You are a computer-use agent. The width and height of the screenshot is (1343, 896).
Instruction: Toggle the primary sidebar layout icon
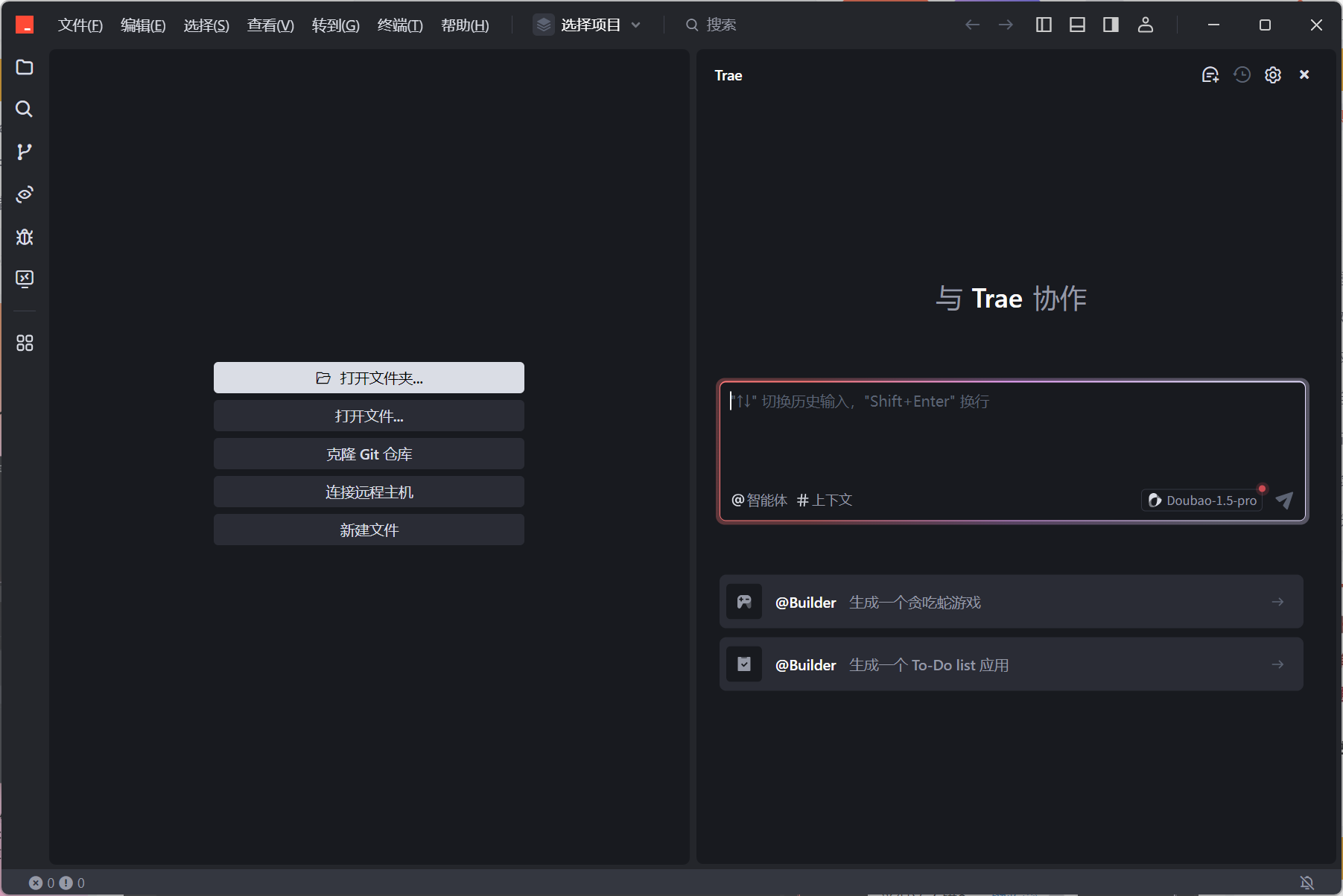(1044, 25)
